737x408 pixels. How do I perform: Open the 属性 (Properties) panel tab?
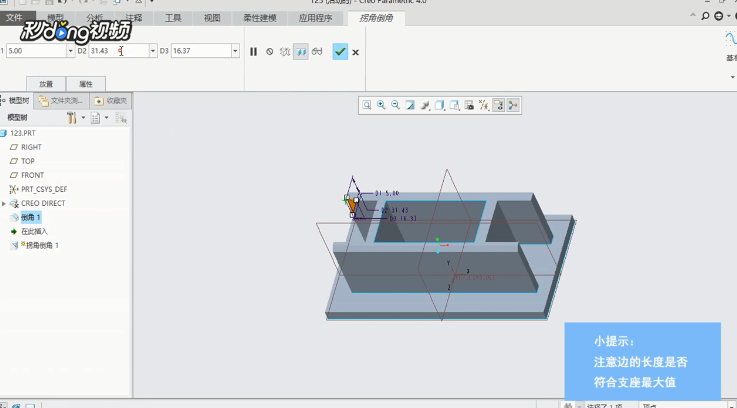[x=86, y=84]
